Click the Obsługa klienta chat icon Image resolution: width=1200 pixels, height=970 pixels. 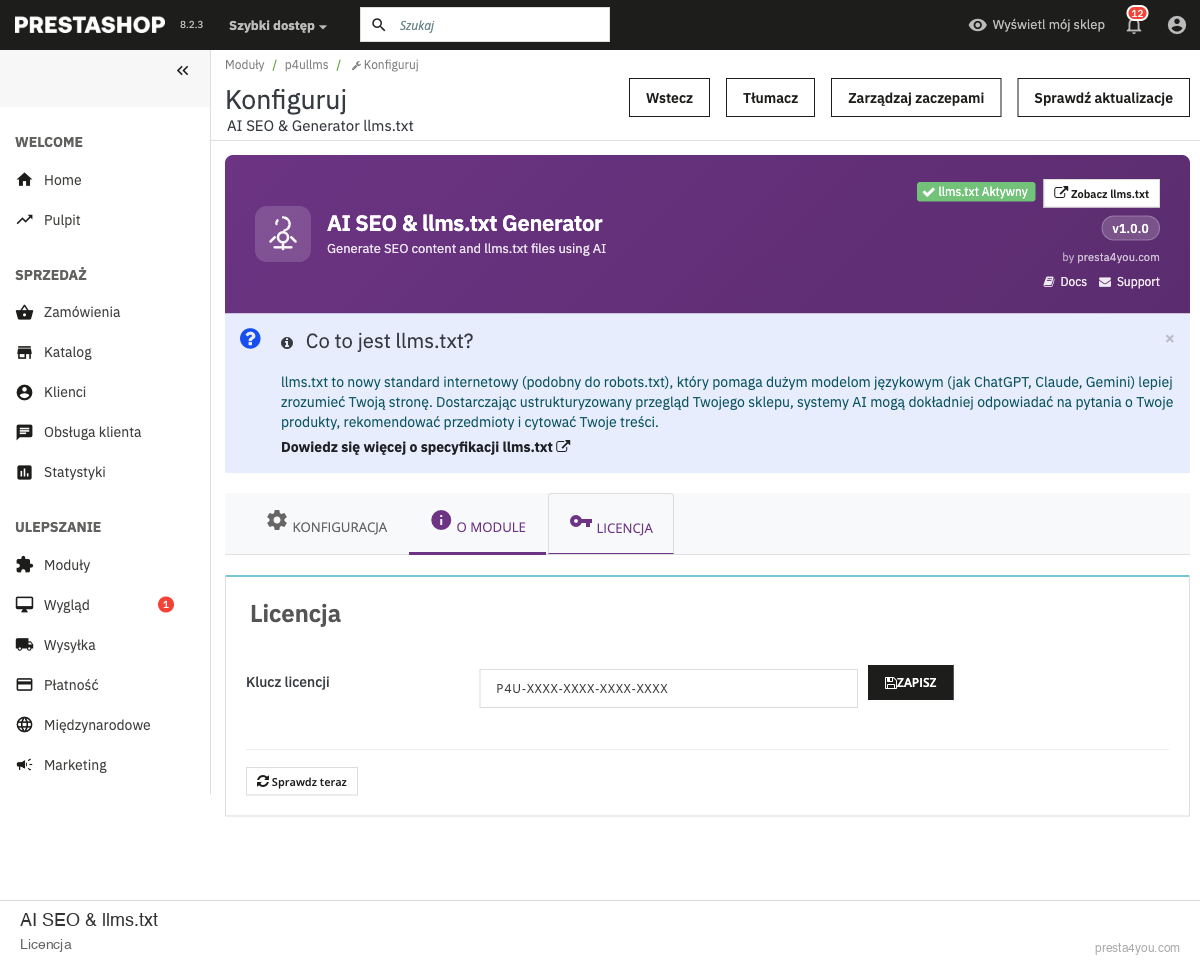(25, 432)
